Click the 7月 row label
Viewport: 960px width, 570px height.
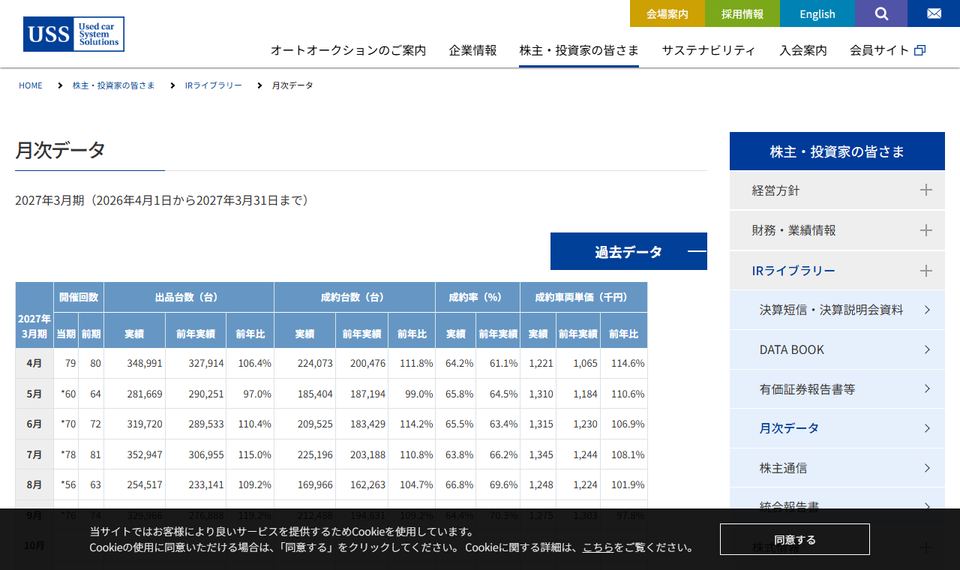(34, 454)
